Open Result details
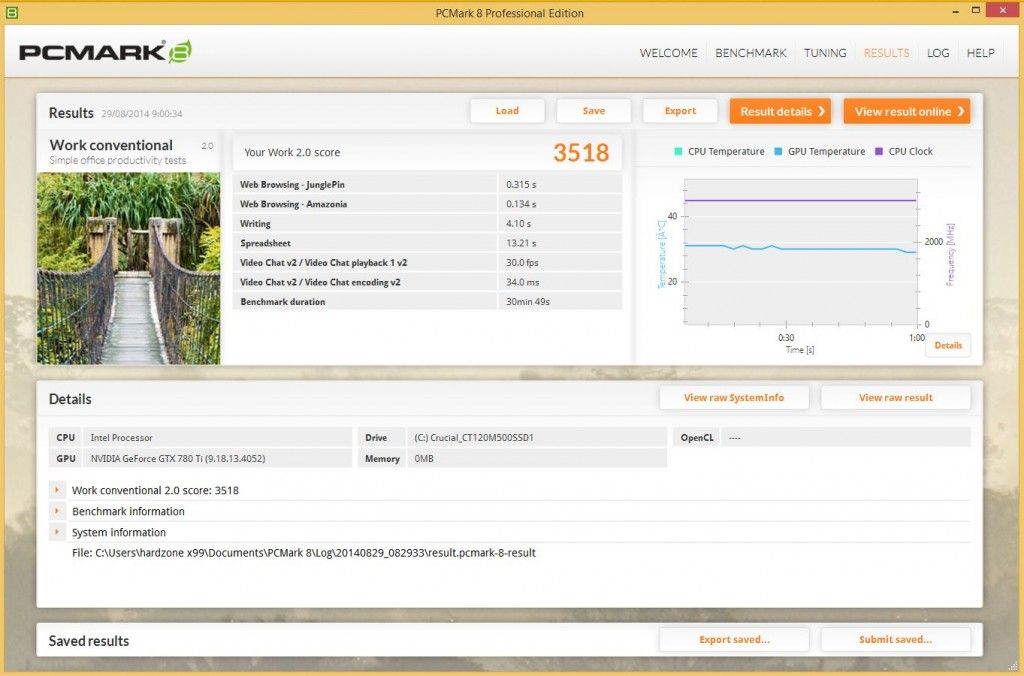Image resolution: width=1024 pixels, height=676 pixels. [780, 112]
